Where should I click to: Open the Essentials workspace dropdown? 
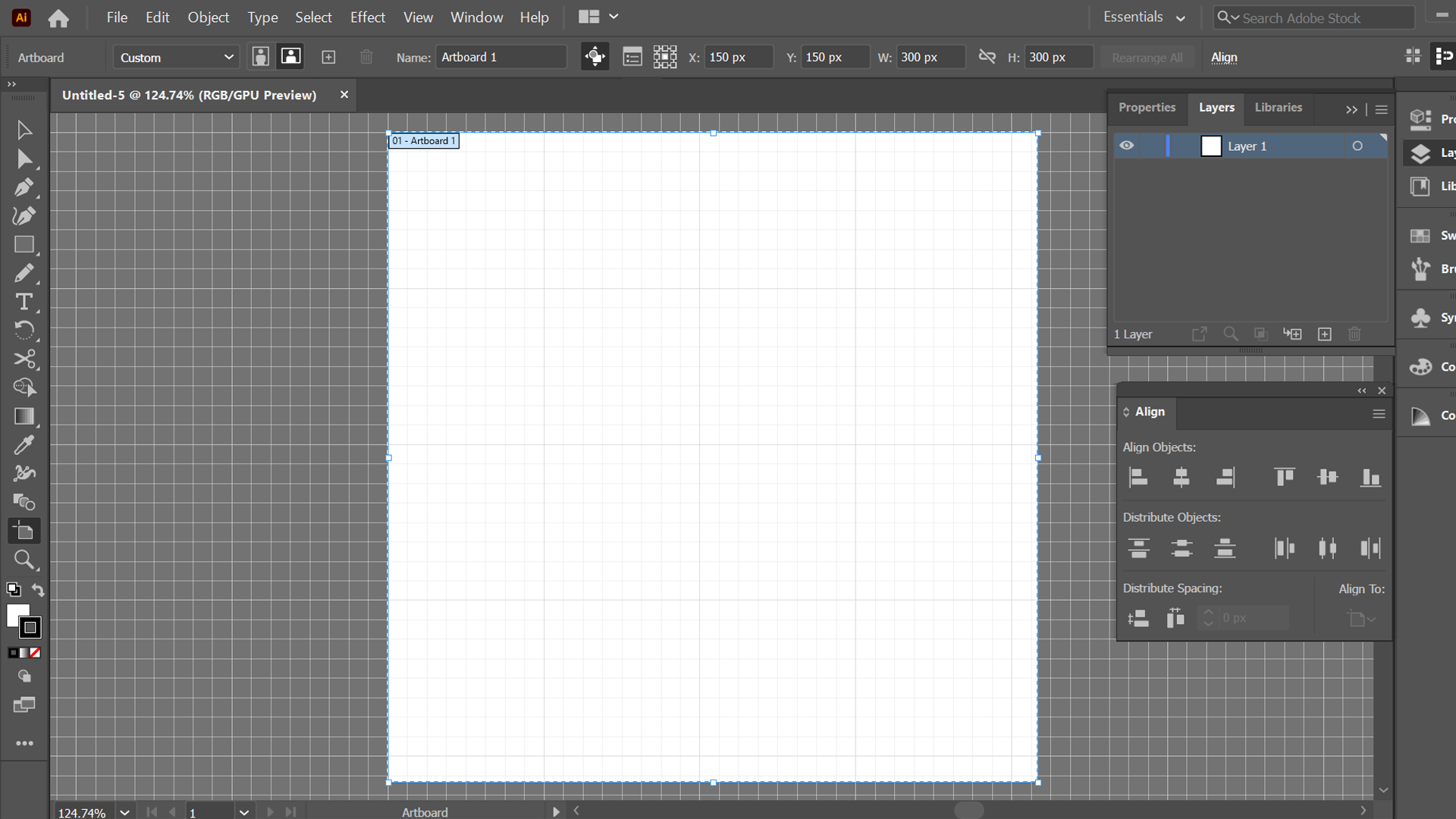tap(1144, 17)
